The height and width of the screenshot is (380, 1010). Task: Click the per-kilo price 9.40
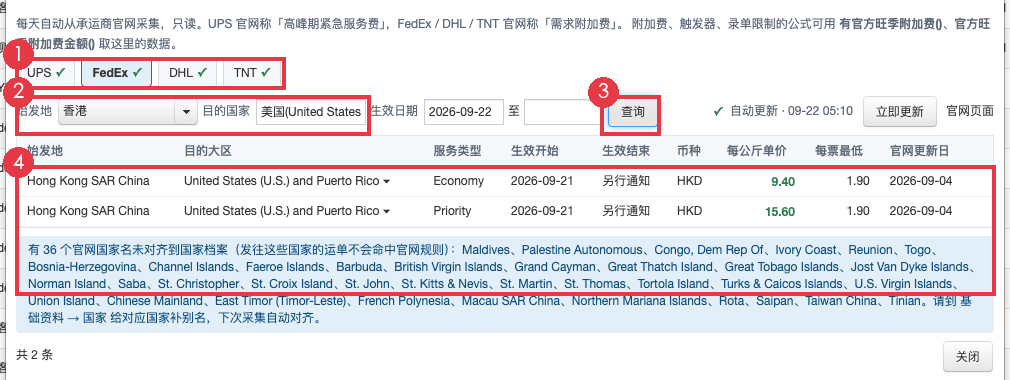coord(783,182)
